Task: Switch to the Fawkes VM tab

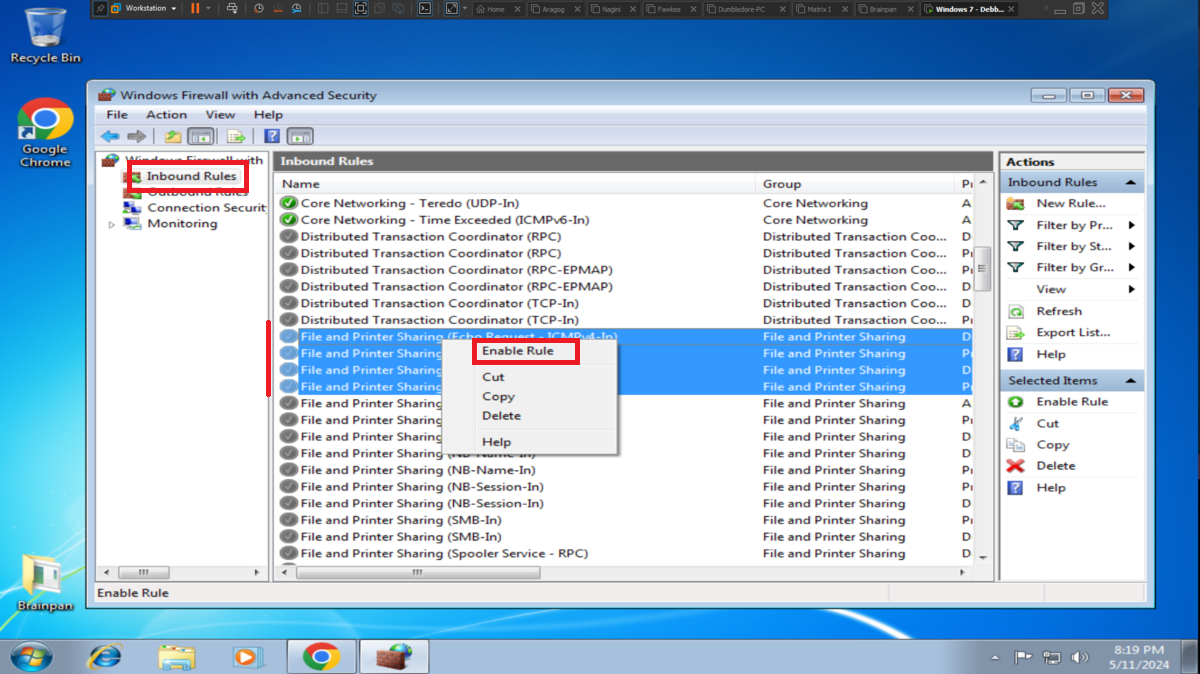Action: pos(671,8)
